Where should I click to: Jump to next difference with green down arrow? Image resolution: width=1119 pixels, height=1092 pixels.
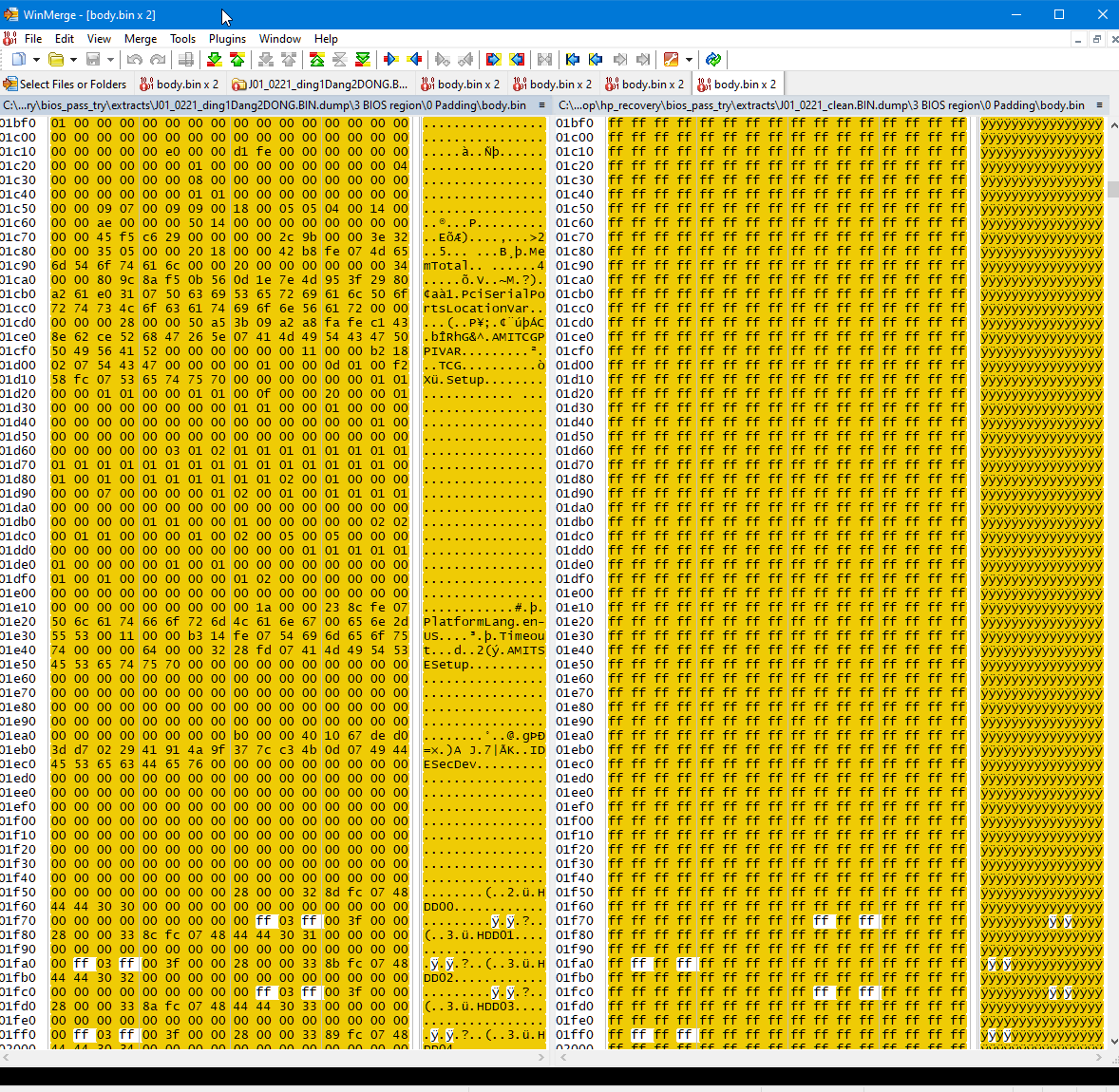214,60
